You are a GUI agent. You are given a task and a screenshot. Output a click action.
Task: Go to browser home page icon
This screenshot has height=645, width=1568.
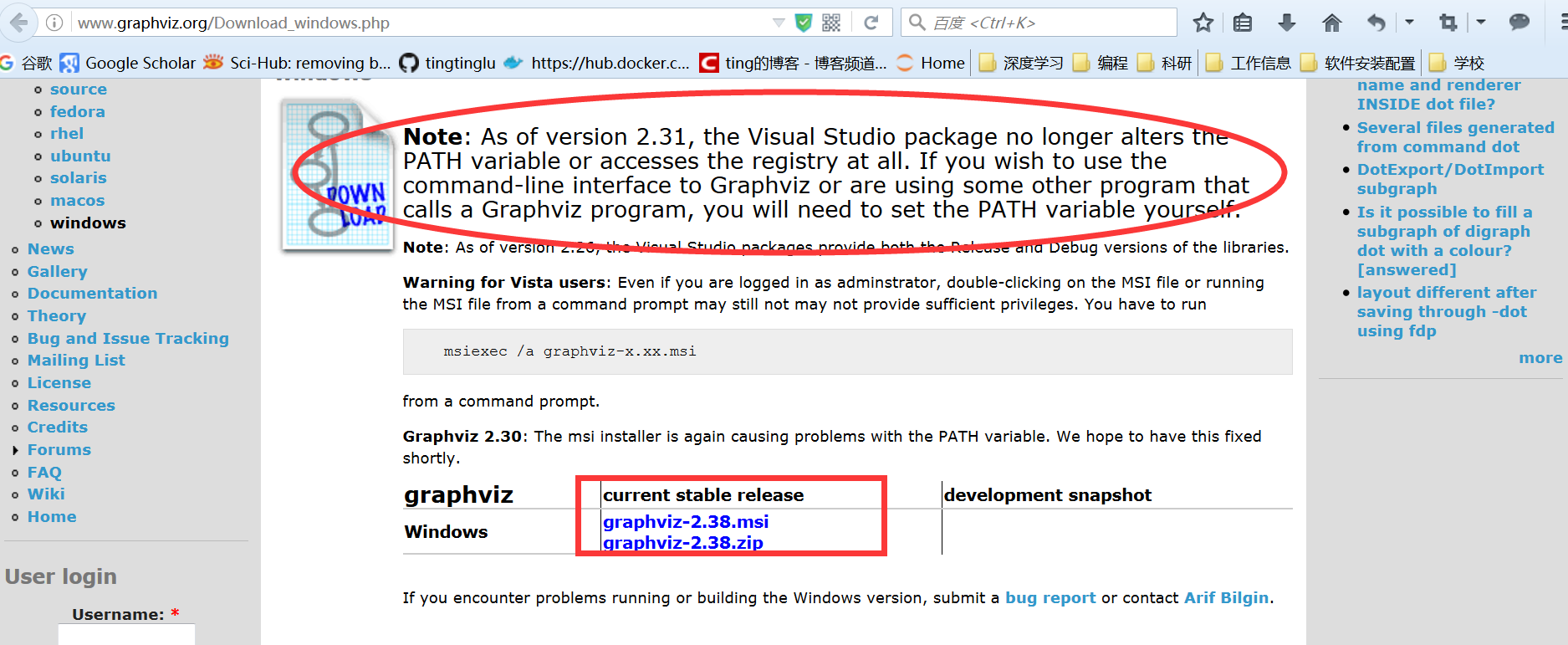1332,23
